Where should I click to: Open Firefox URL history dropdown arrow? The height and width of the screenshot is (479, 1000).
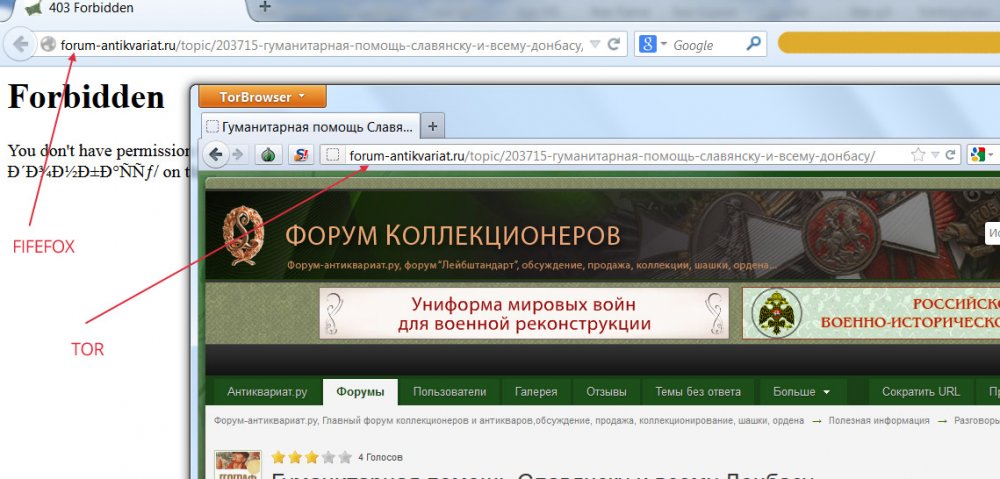pos(595,45)
